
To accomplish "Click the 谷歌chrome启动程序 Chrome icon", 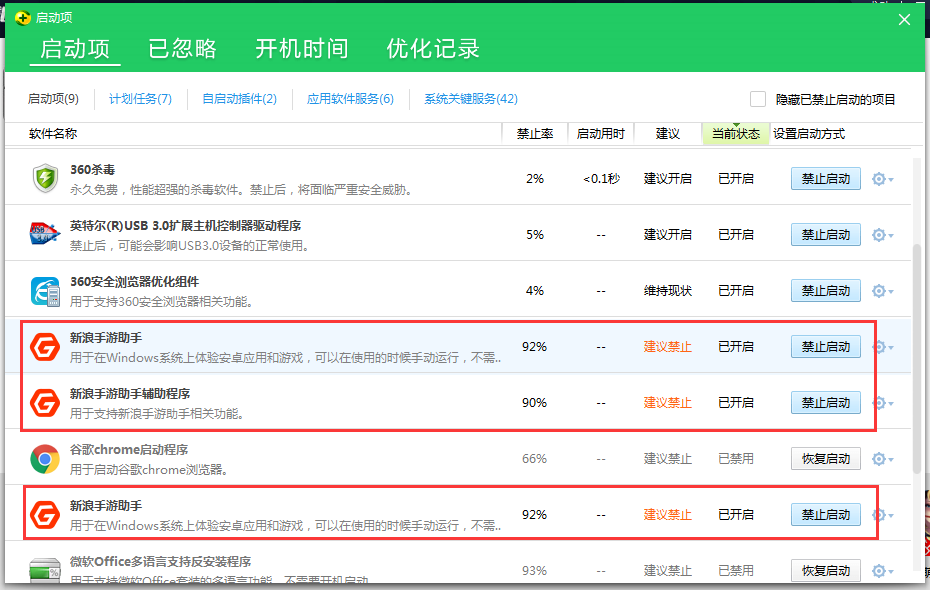I will (x=45, y=457).
